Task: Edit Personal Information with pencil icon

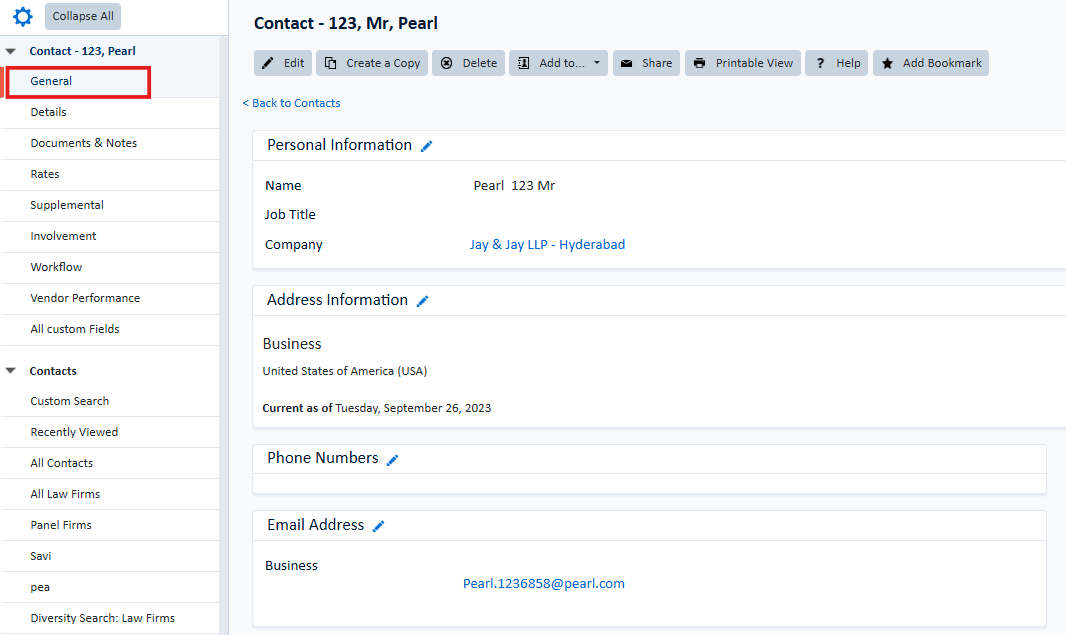Action: 427,146
